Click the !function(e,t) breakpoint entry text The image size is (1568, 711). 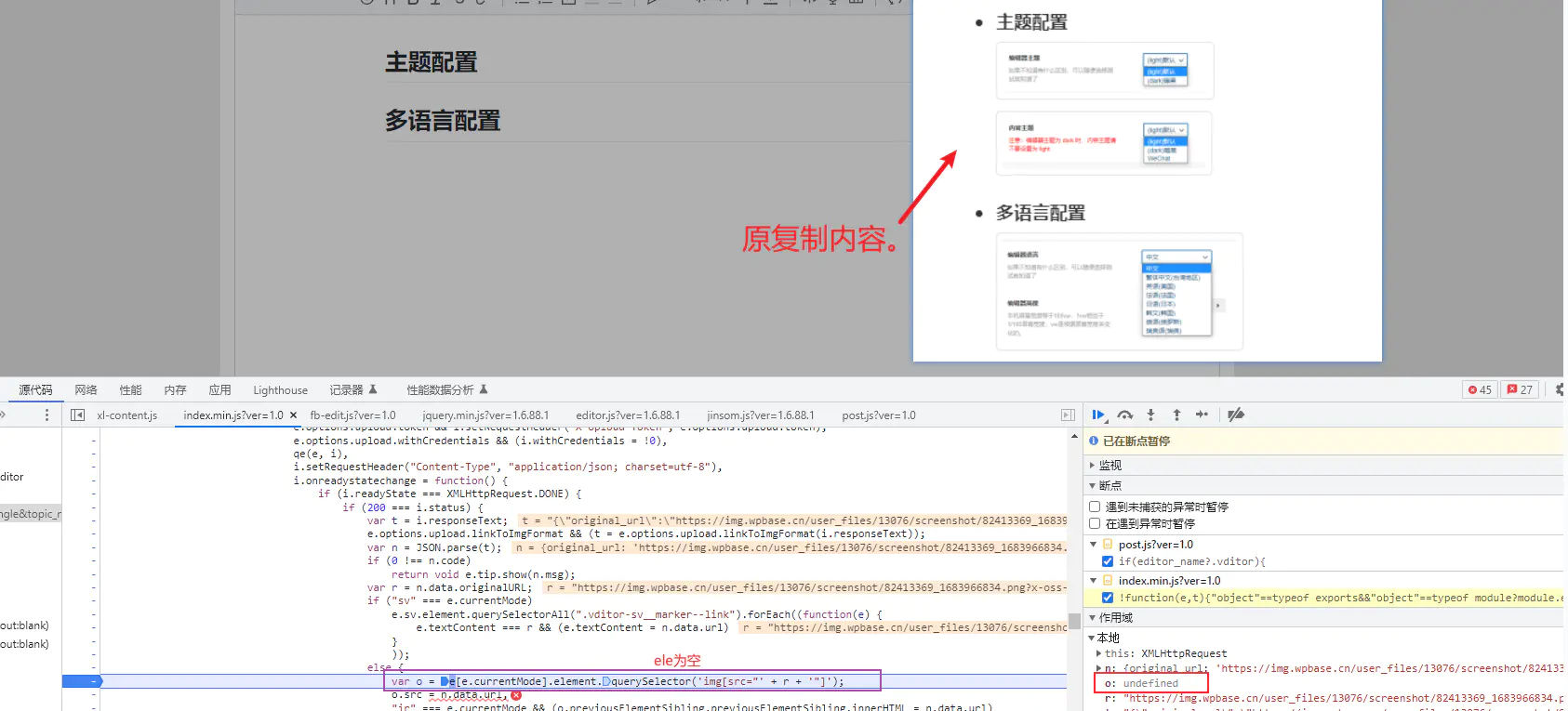click(1341, 598)
